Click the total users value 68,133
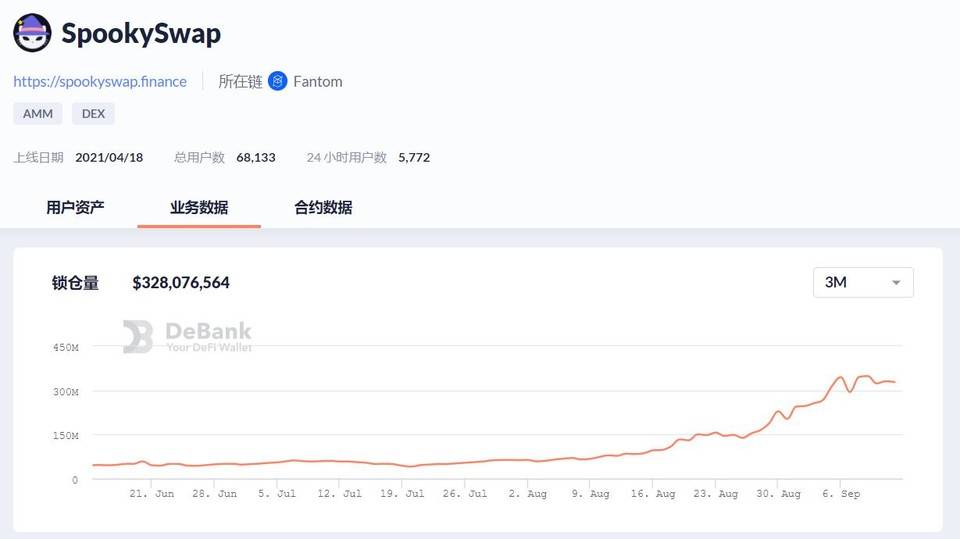 (256, 157)
